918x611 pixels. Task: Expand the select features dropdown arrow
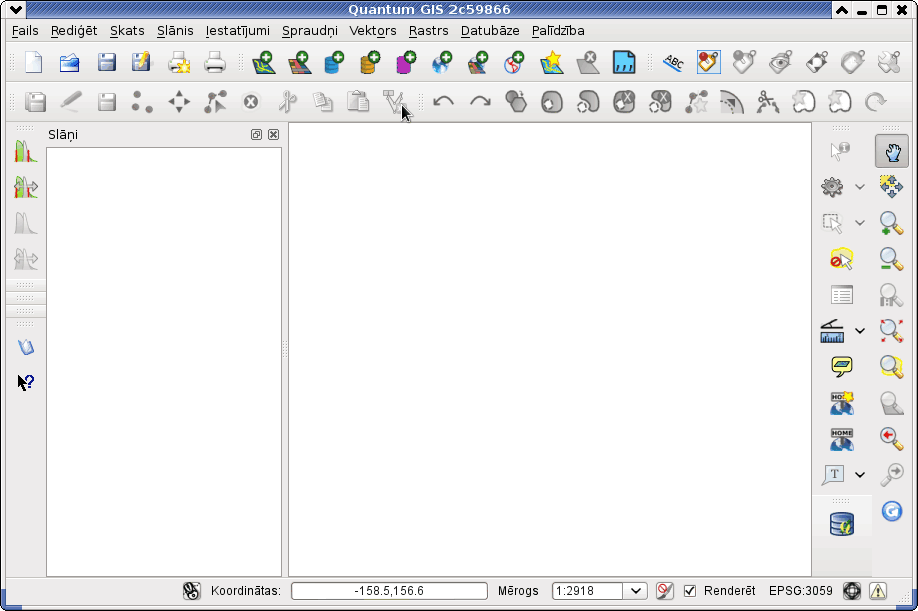(859, 223)
